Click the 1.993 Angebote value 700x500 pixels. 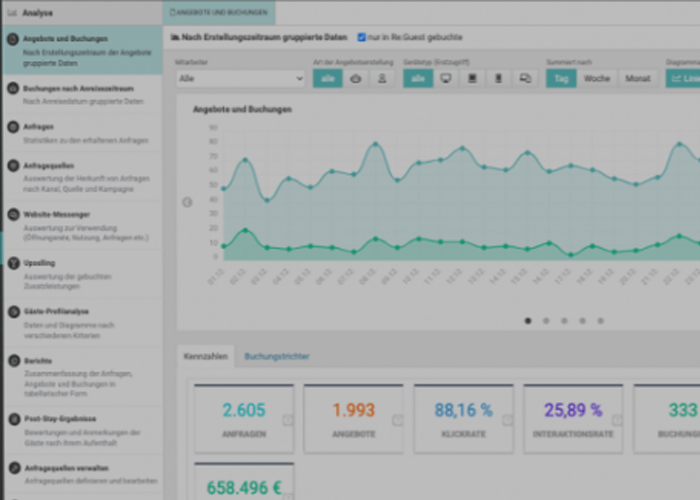point(354,410)
